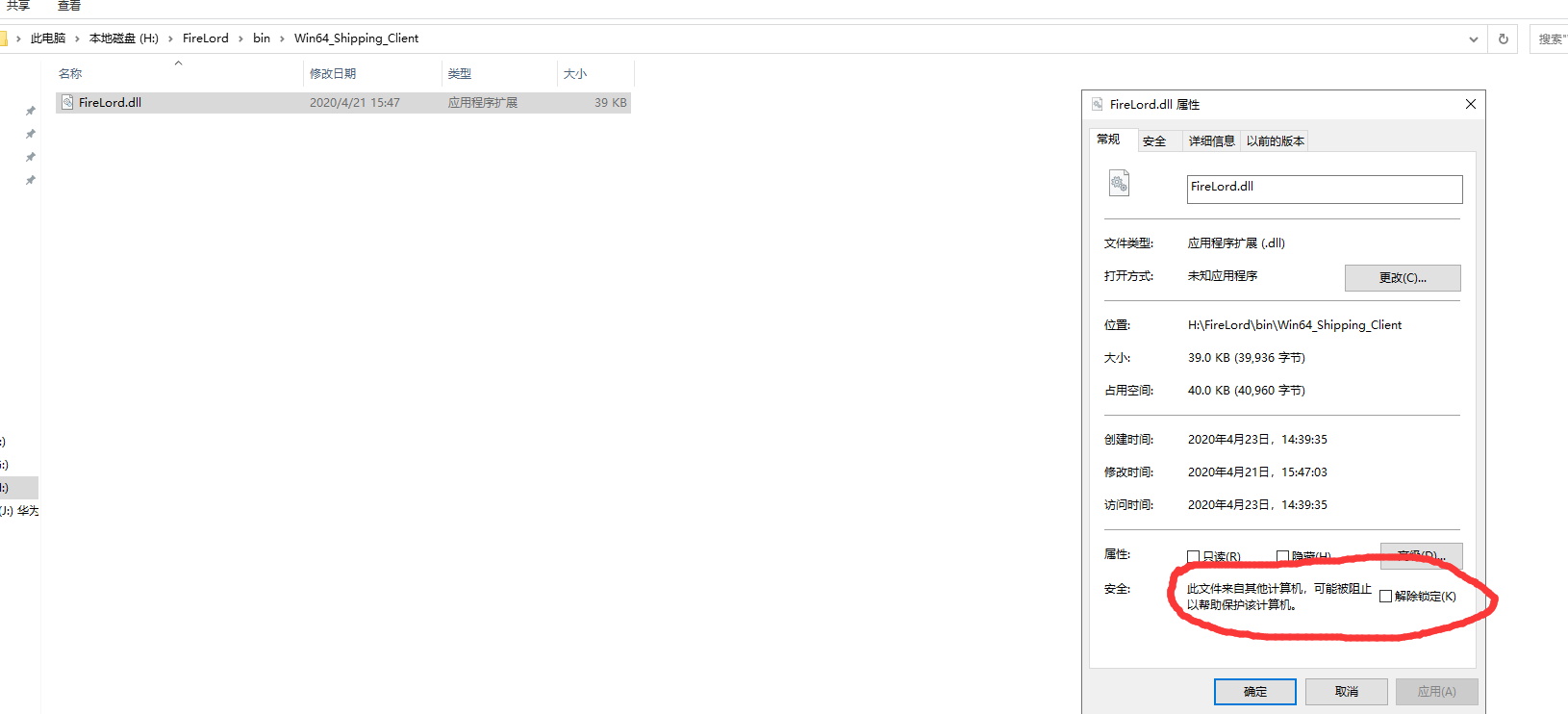This screenshot has height=714, width=1568.
Task: Click FireLord folder in the breadcrumb
Action: [x=206, y=38]
